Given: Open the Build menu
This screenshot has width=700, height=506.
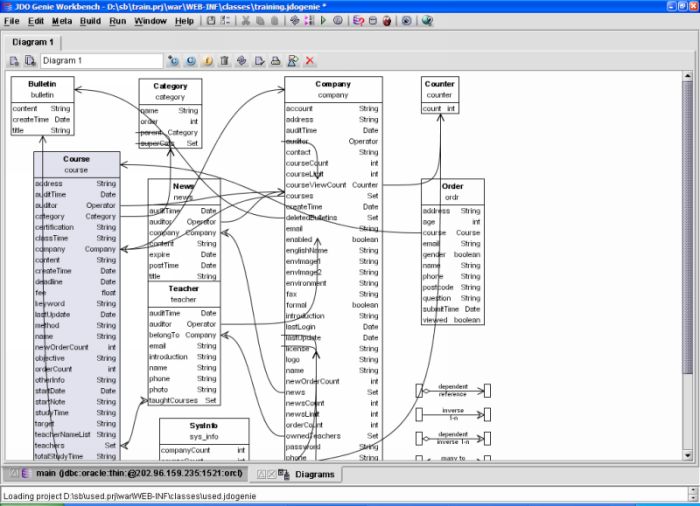Looking at the screenshot, I should click(90, 21).
